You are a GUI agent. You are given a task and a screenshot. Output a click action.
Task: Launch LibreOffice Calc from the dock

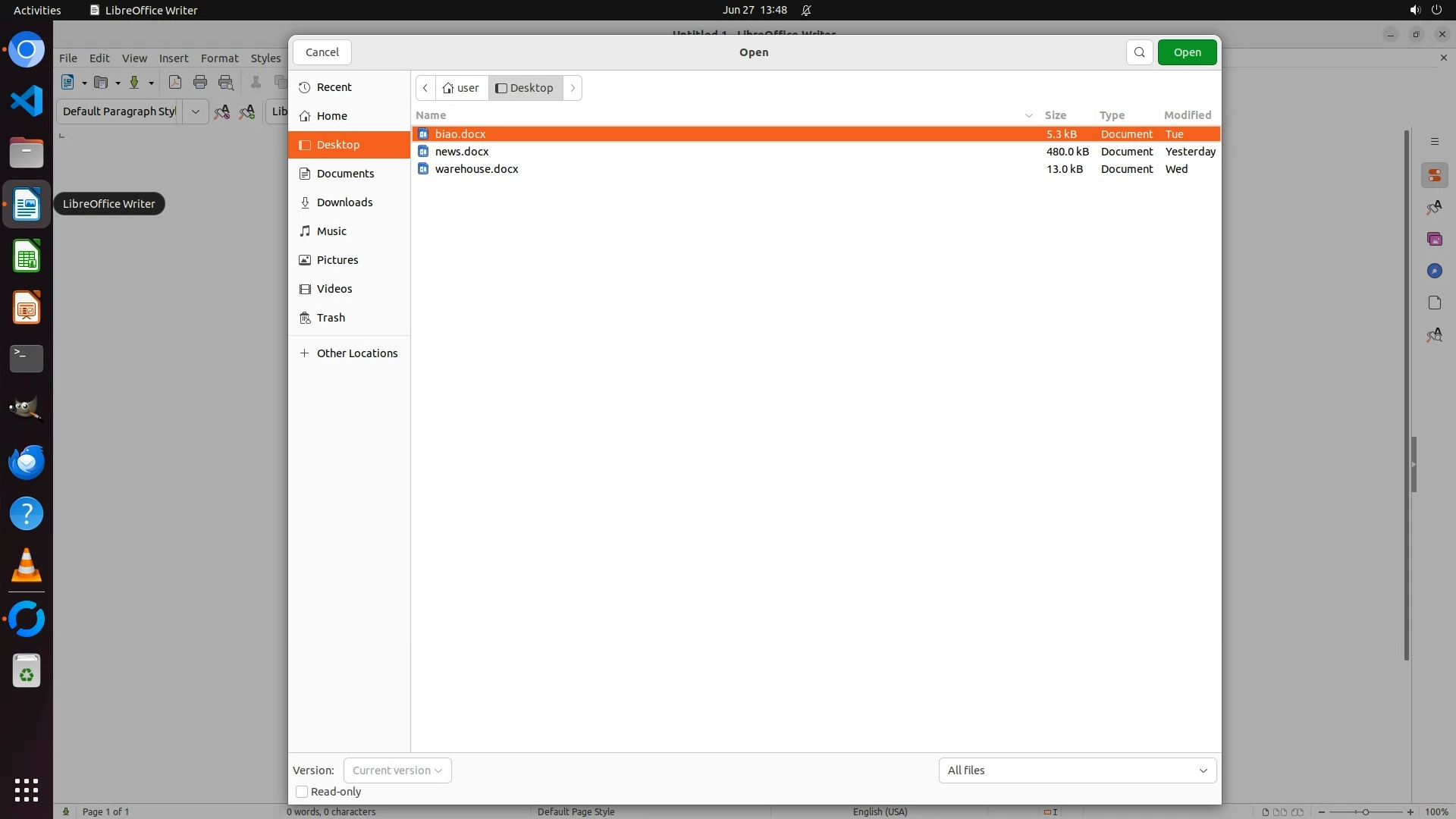tap(27, 256)
